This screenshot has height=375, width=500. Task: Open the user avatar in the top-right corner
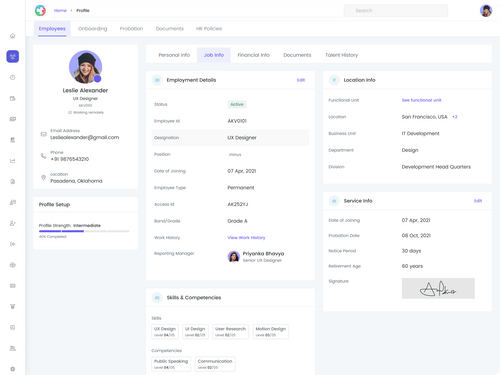[x=486, y=11]
